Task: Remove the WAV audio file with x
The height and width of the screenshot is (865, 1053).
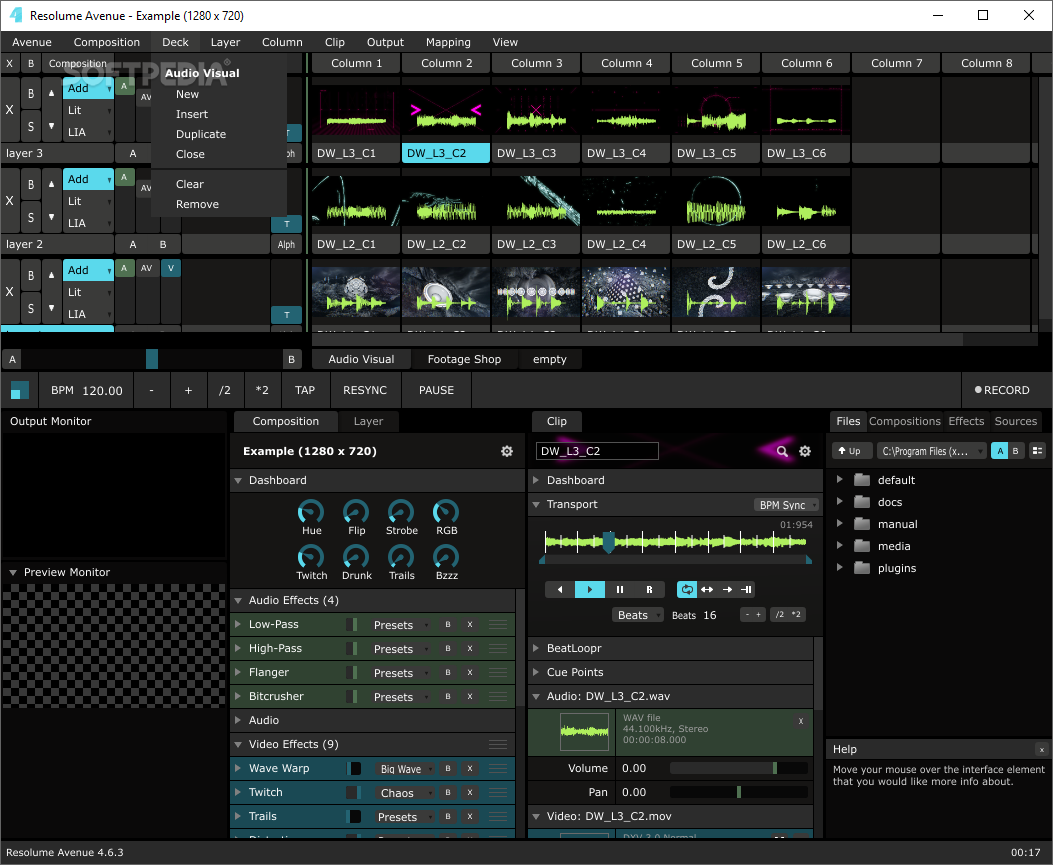Action: (x=800, y=721)
